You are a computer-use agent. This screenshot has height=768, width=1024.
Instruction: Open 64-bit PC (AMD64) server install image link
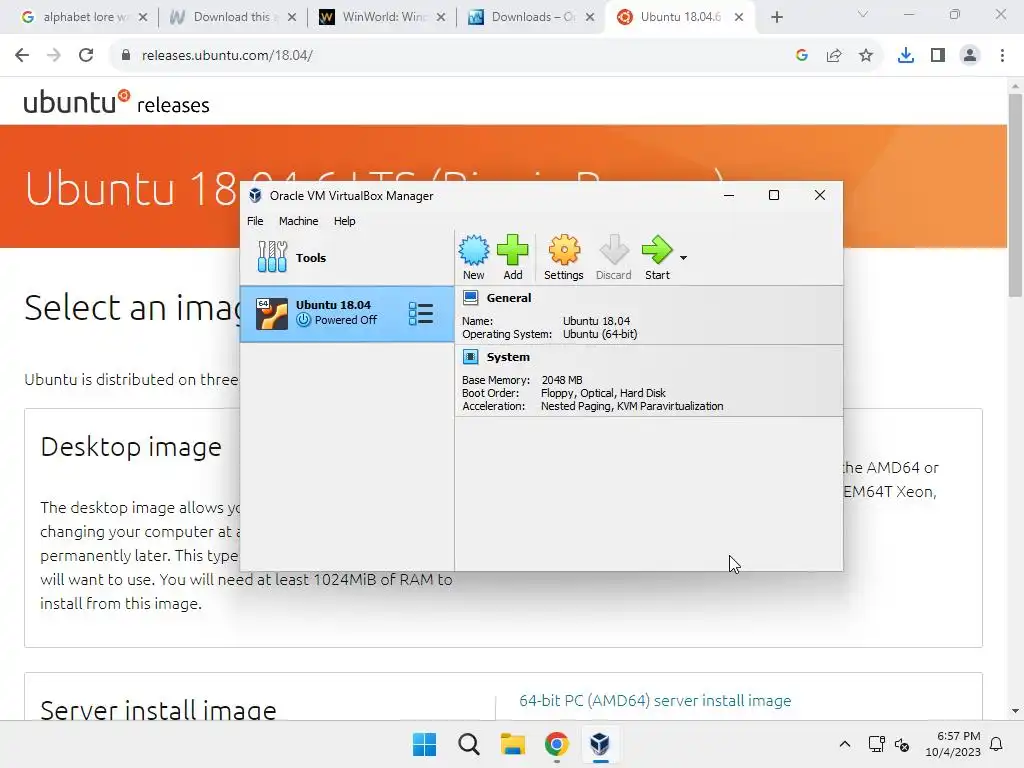pyautogui.click(x=655, y=700)
